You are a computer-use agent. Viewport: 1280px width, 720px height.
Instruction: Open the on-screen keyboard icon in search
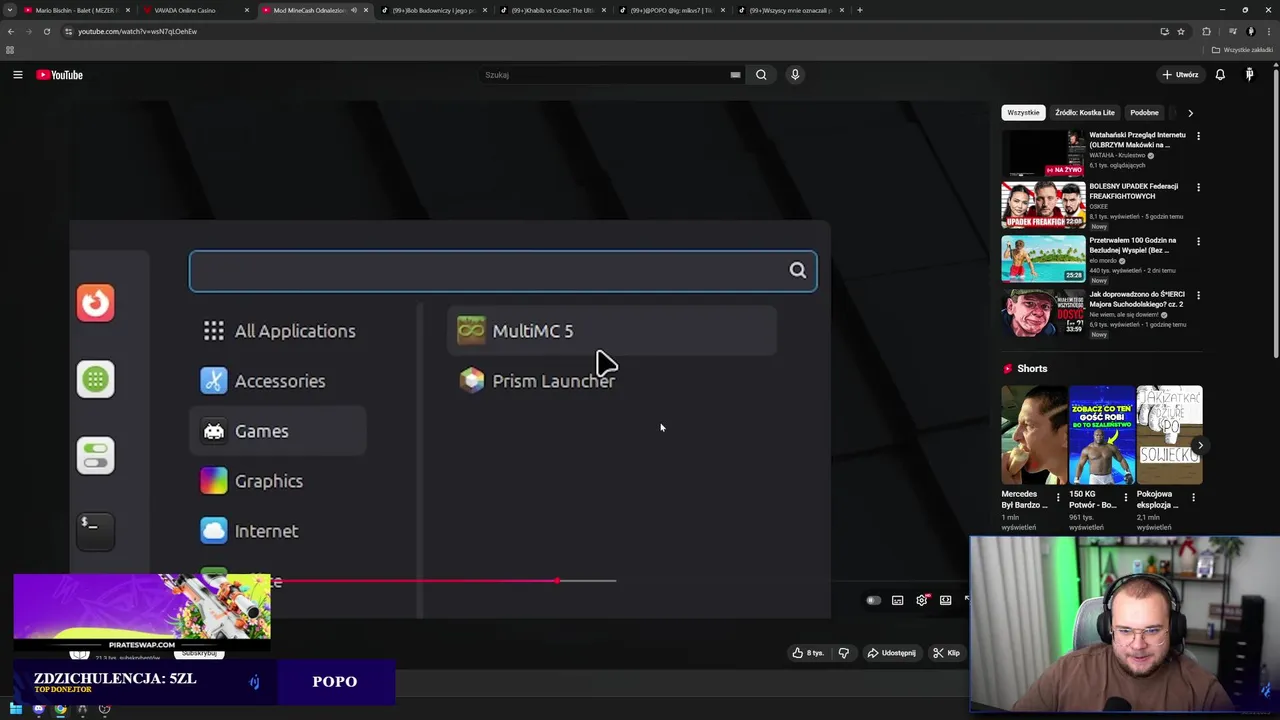tap(735, 75)
